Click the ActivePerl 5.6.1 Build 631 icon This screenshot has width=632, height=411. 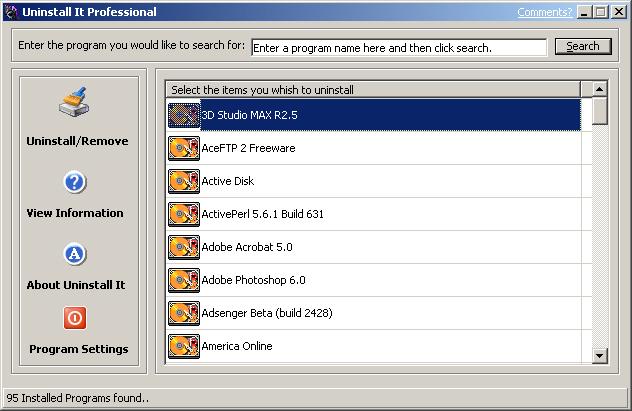coord(184,214)
